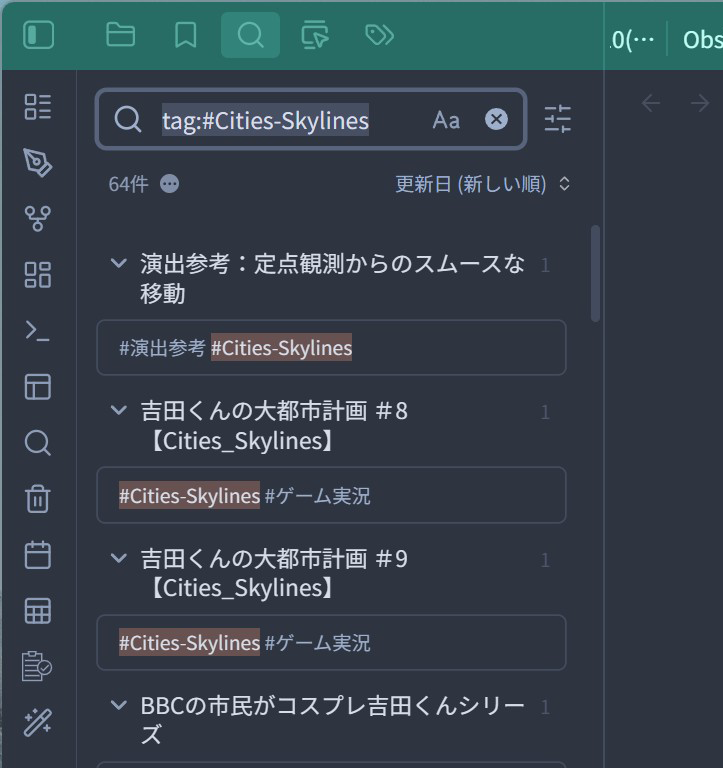This screenshot has width=723, height=768.
Task: Open the tags panel icon
Action: [379, 36]
